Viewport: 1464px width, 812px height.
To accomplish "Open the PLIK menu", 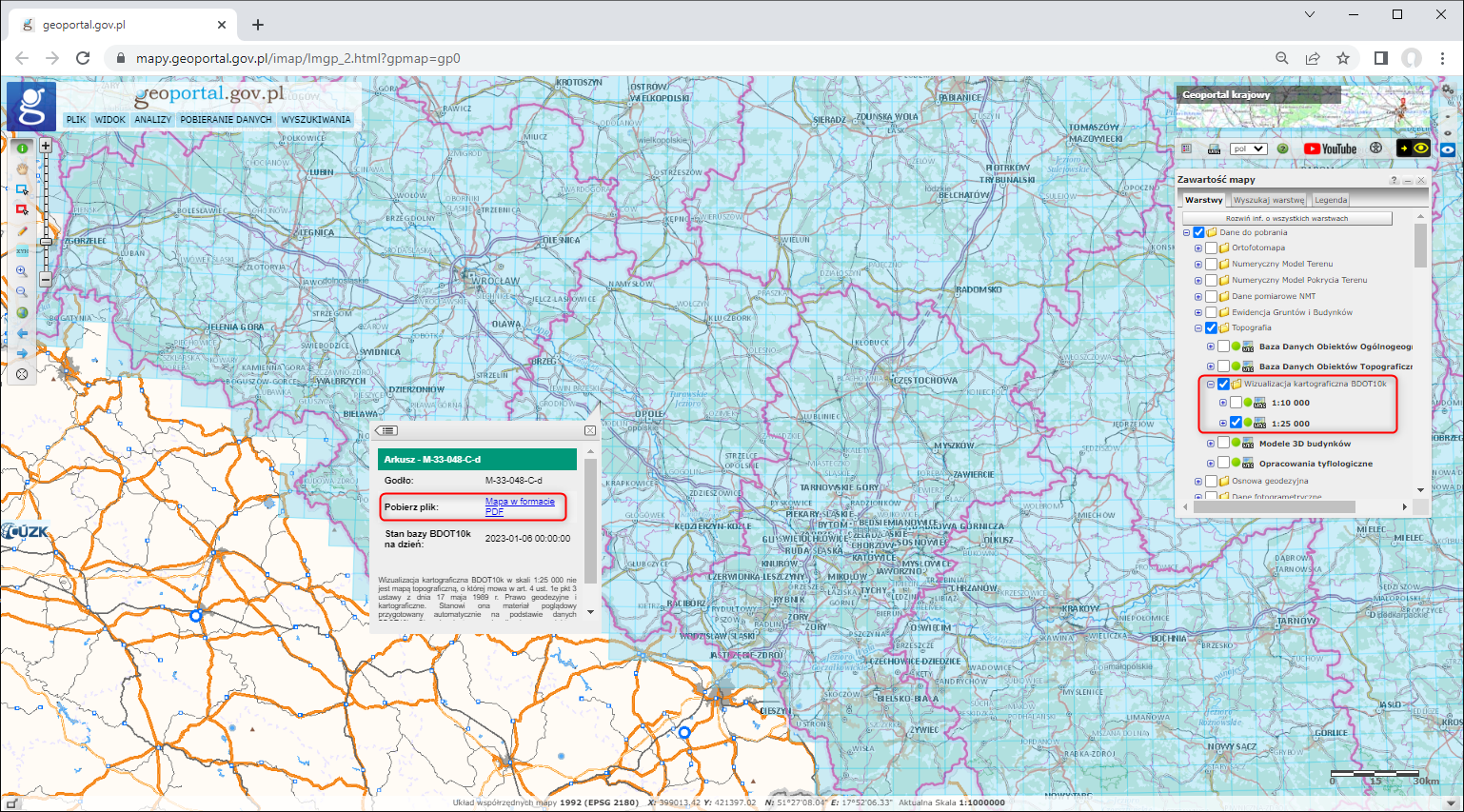I will point(74,119).
